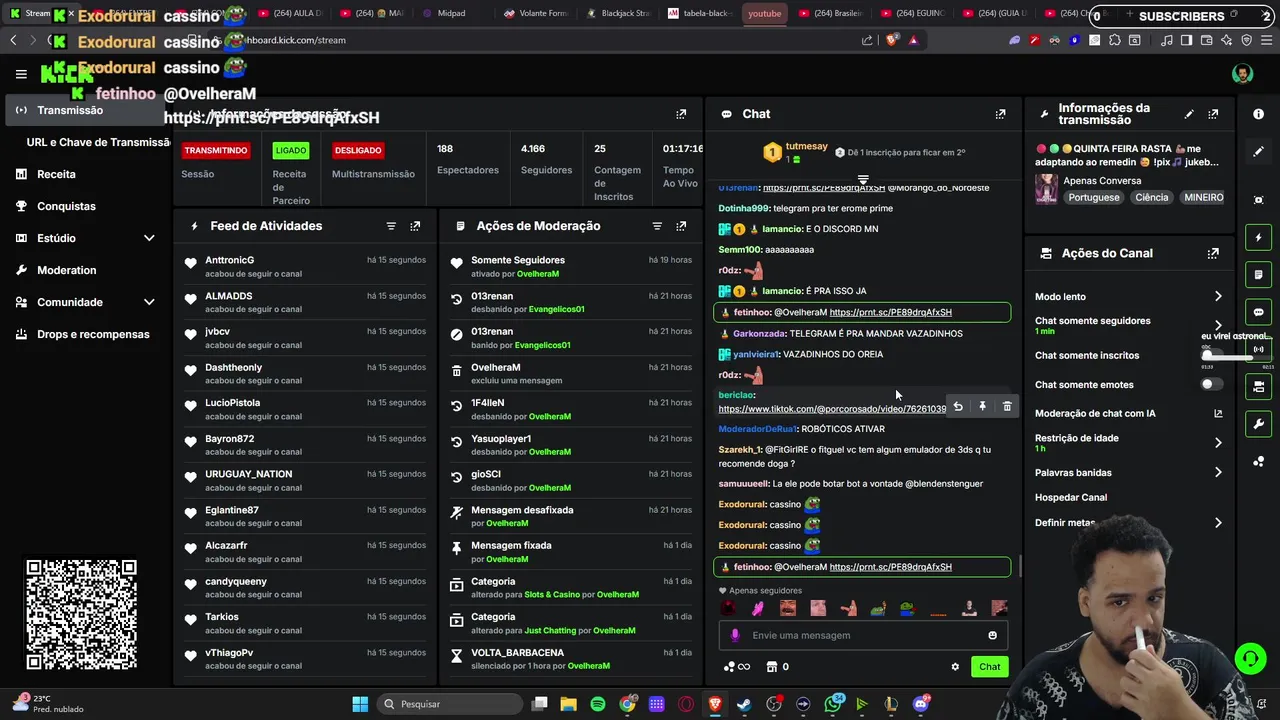
Task: Click the pencil icon in right rail
Action: click(x=1259, y=152)
